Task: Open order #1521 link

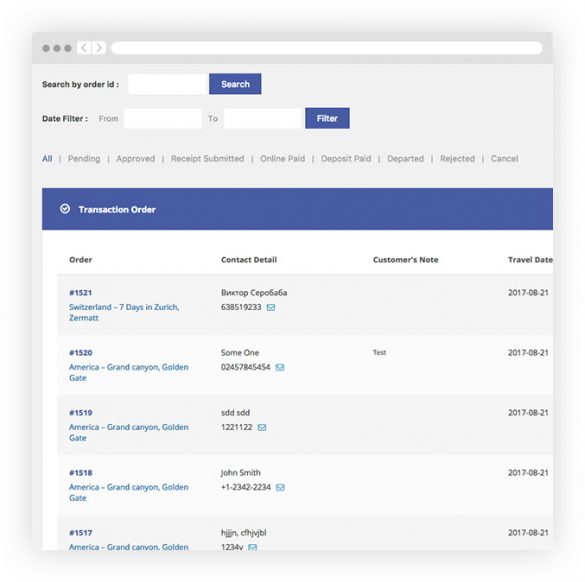Action: pos(81,293)
